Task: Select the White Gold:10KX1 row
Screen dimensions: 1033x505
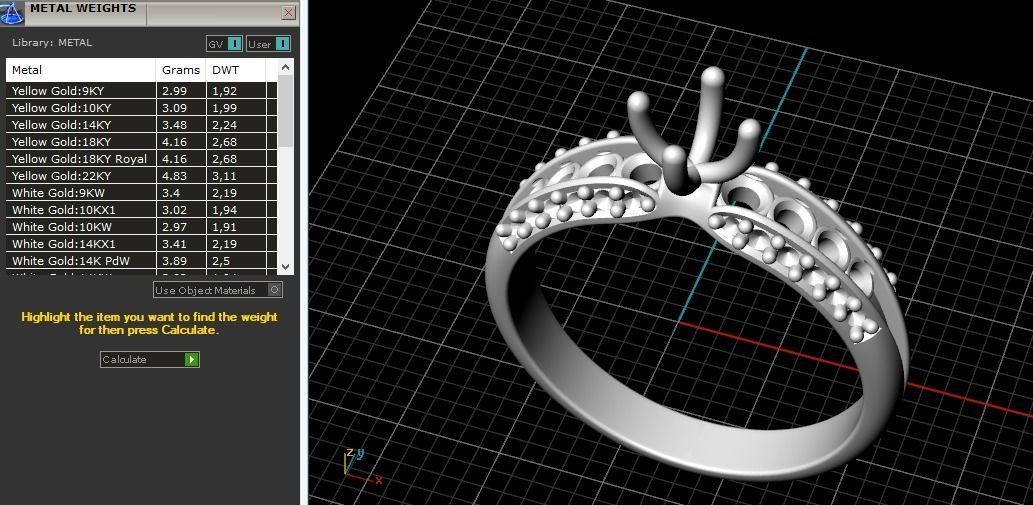Action: point(142,211)
